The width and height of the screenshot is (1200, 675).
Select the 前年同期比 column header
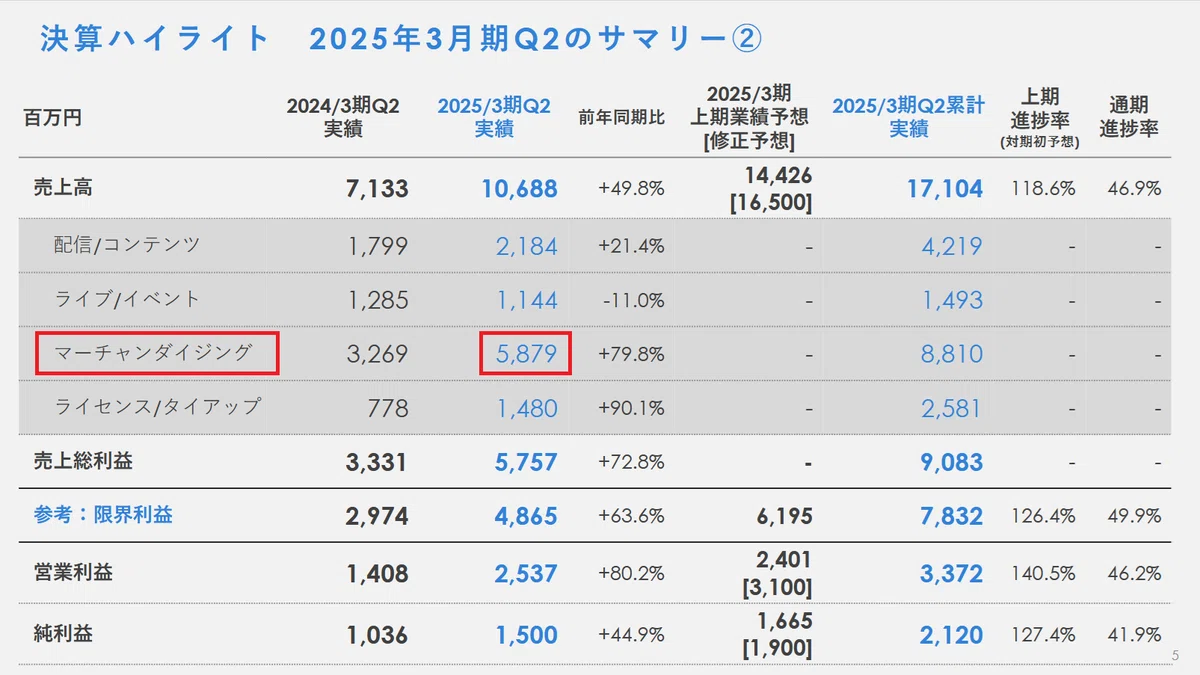click(621, 118)
